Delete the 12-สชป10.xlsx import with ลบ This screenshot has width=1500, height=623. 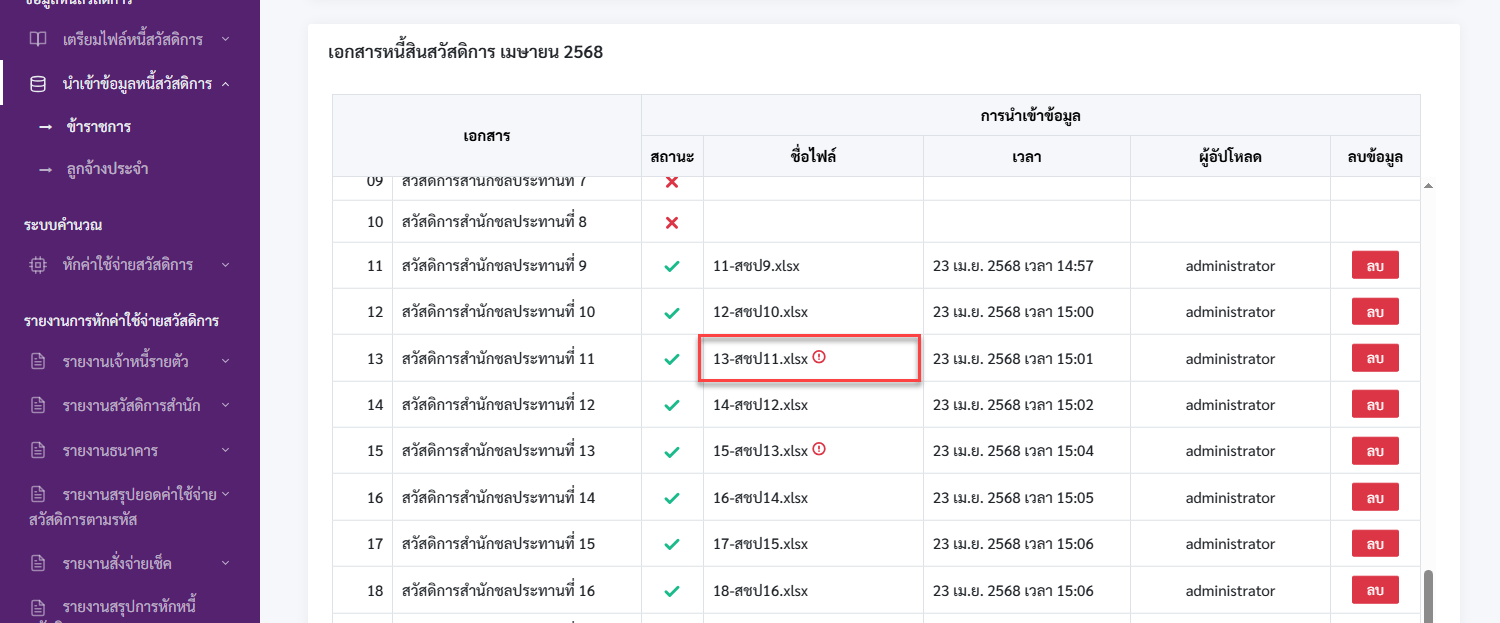pos(1375,311)
